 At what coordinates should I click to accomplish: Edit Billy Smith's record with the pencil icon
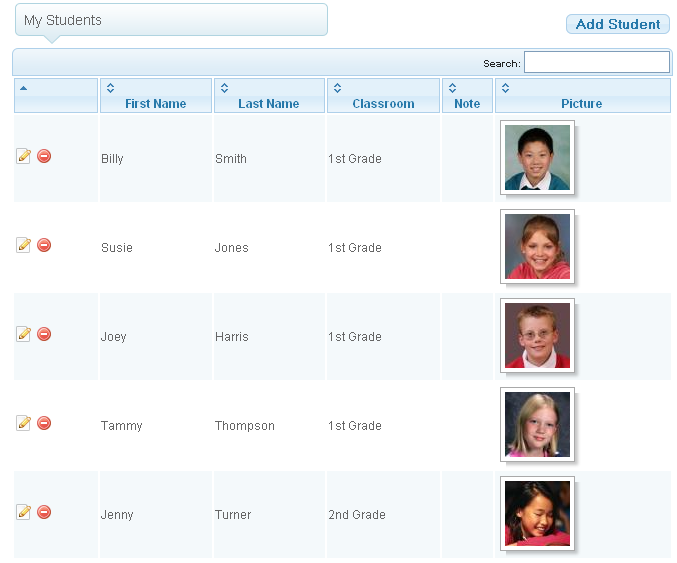(24, 156)
